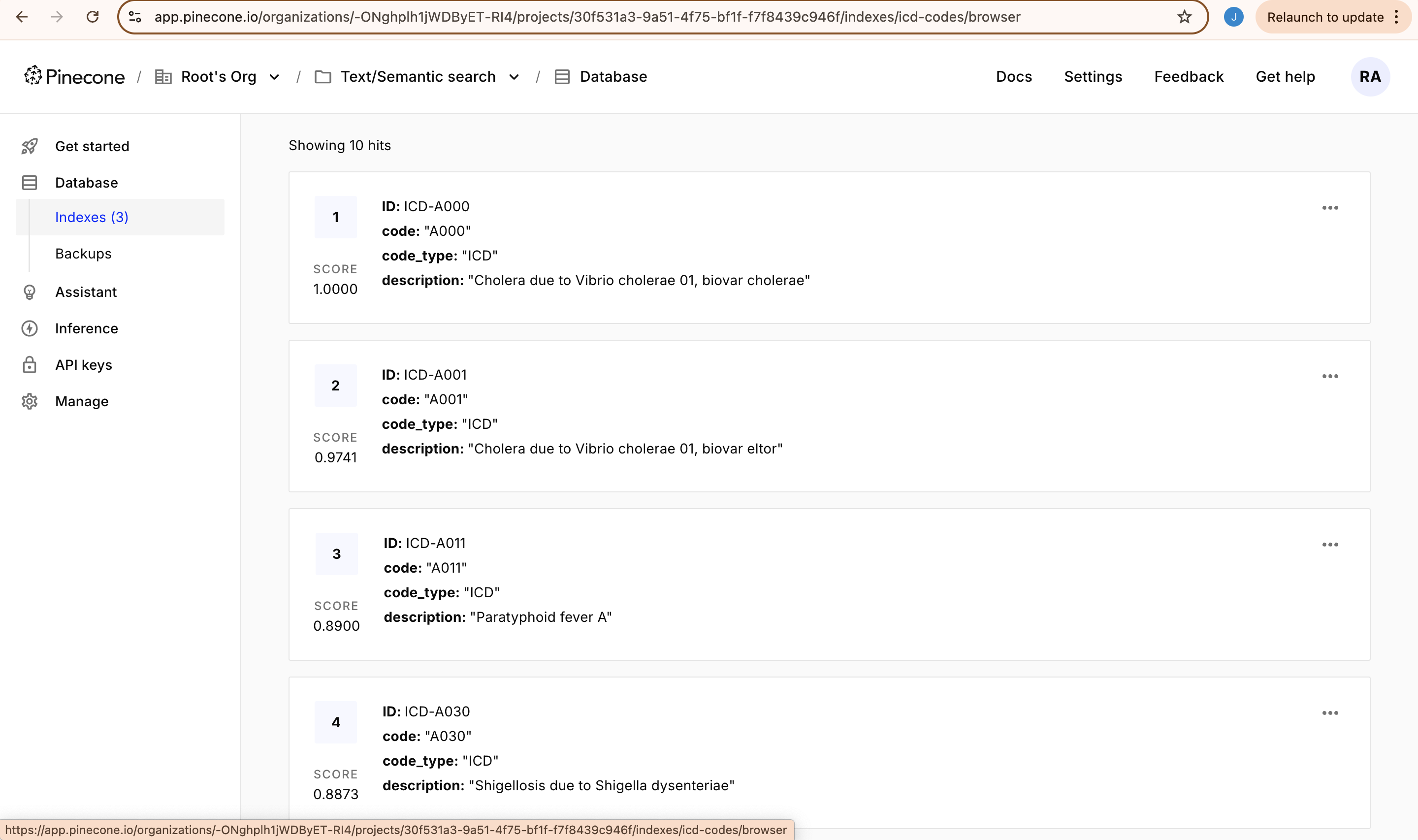Screen dimensions: 1418x840
Task: Click the Pinecone logo icon
Action: 33,75
